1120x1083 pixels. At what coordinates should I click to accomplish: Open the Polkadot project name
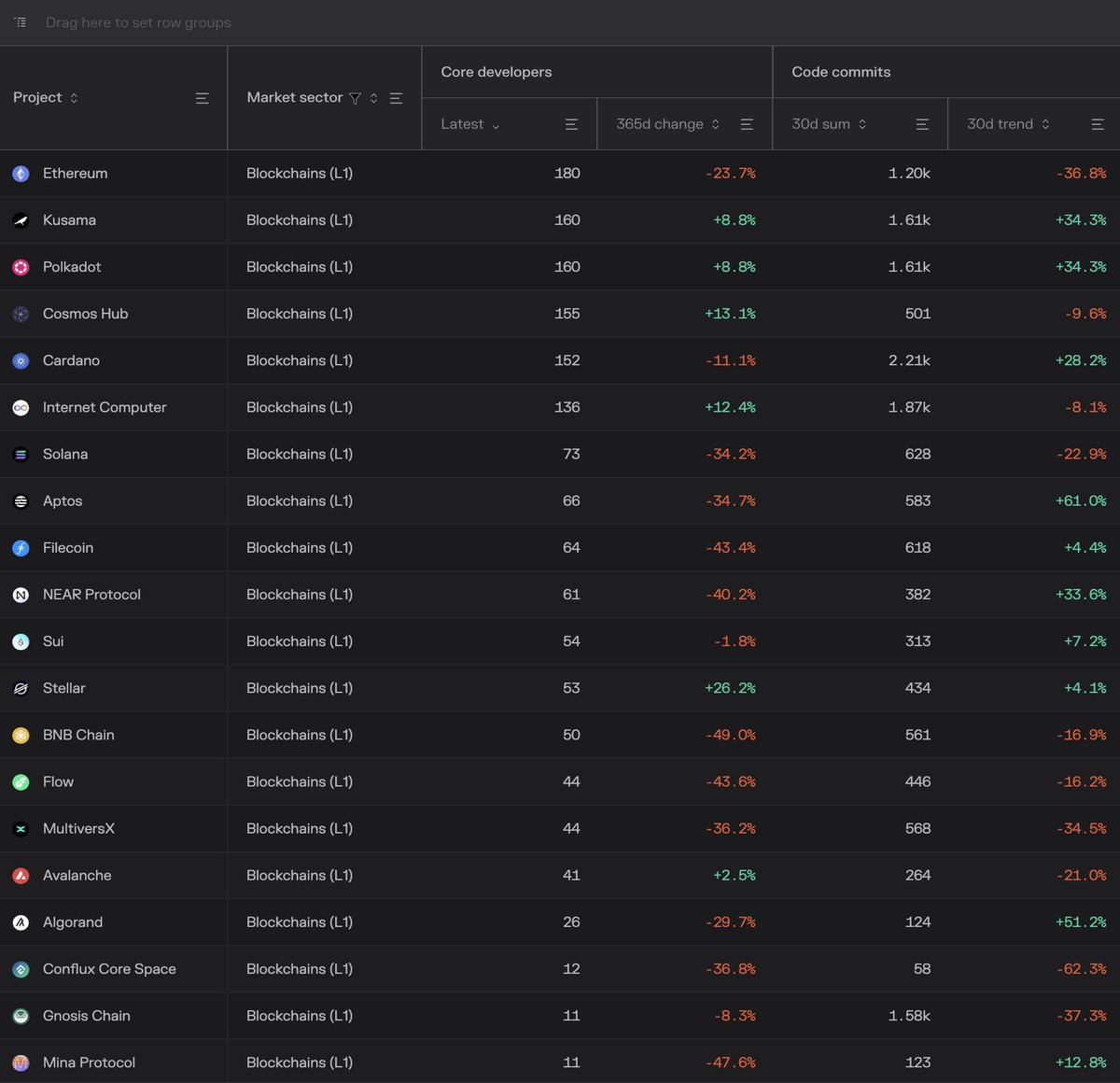point(72,267)
